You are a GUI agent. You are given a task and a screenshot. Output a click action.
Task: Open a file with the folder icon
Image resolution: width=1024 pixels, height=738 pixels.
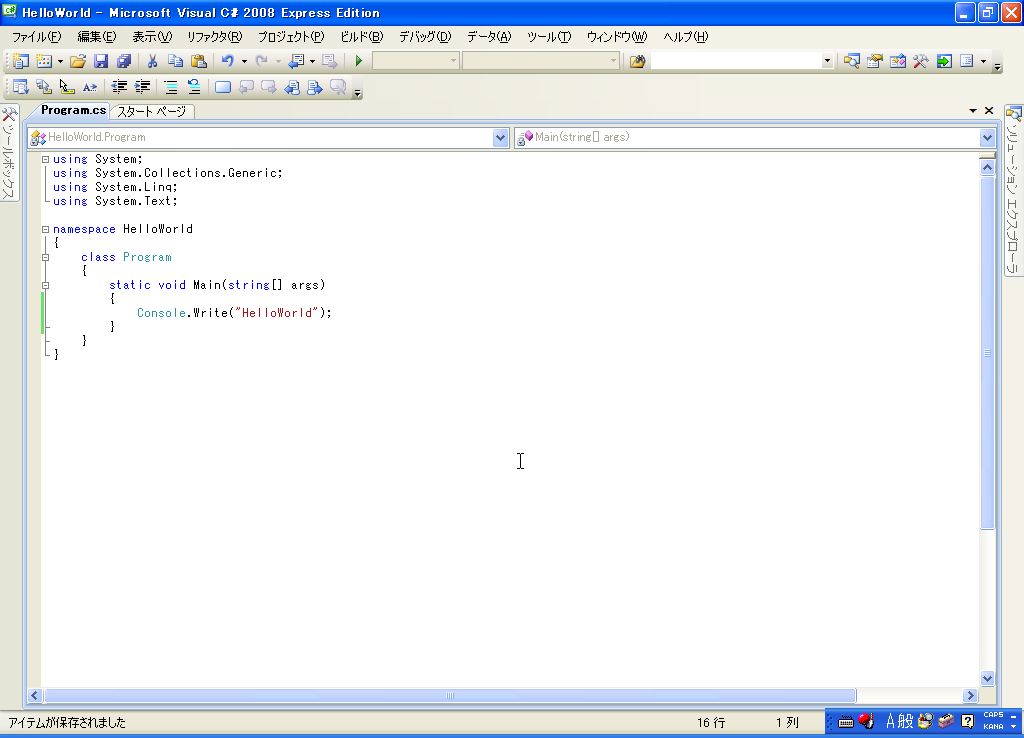pyautogui.click(x=78, y=61)
